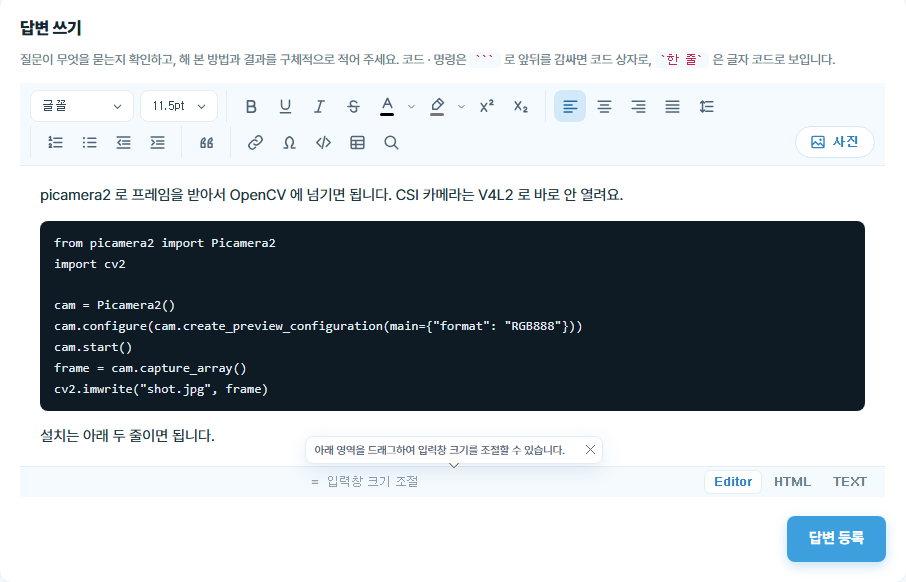Image resolution: width=906 pixels, height=582 pixels.
Task: Apply the font color A button
Action: click(387, 106)
